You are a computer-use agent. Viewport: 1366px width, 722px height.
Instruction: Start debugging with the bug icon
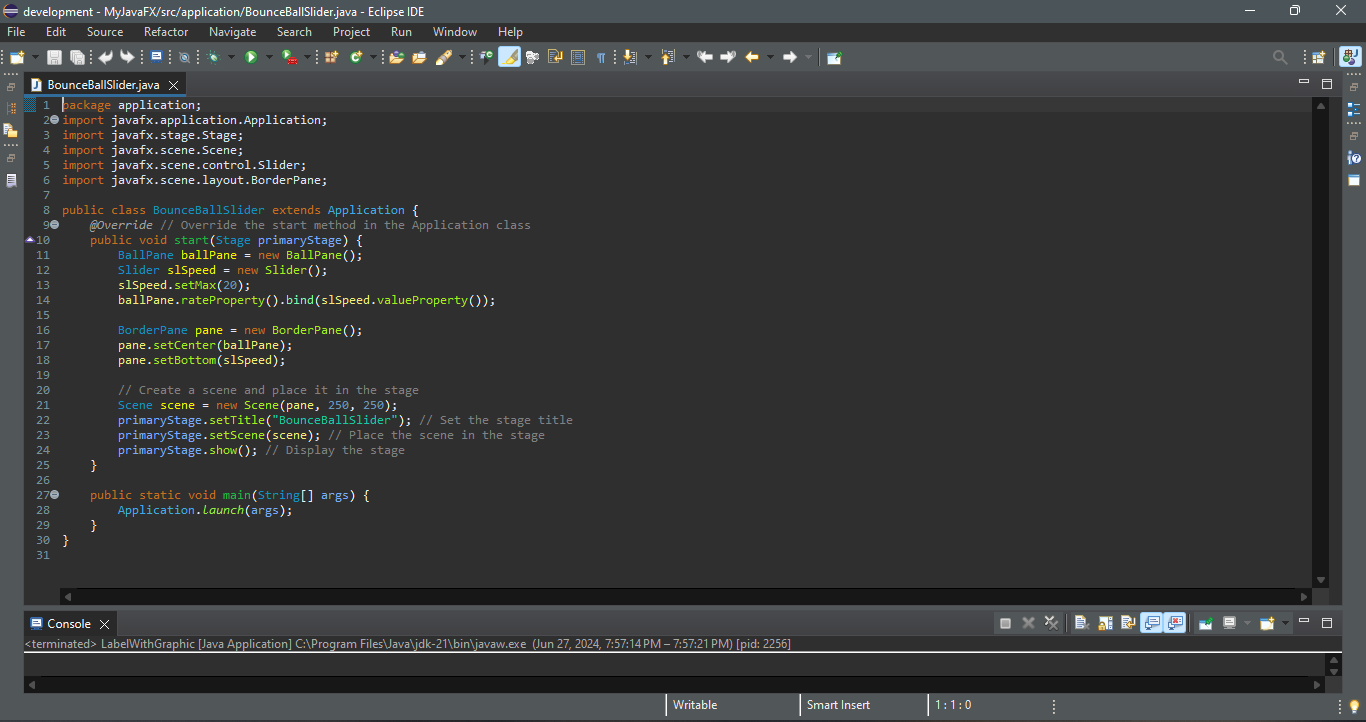click(x=213, y=58)
